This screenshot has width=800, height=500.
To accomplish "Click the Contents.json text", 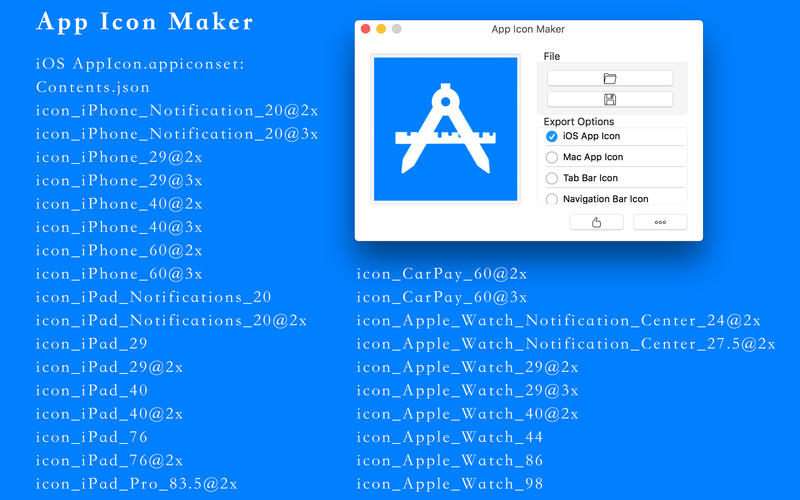I will [x=93, y=87].
